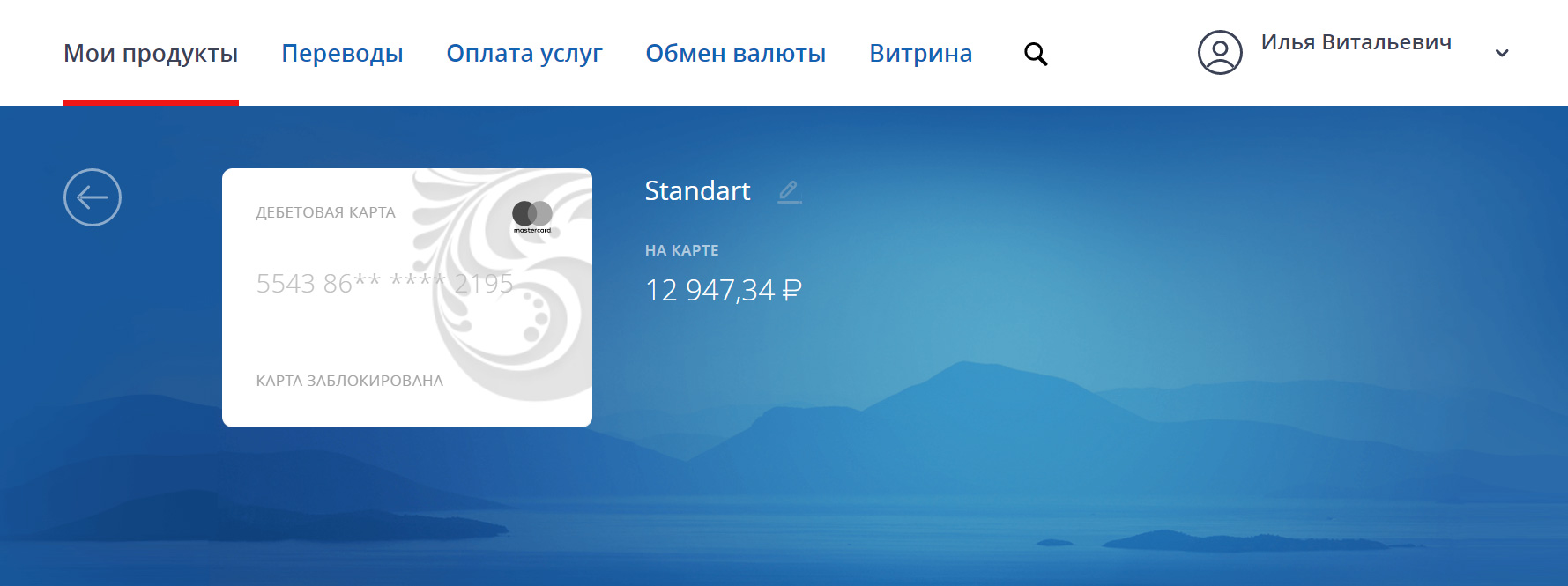Image resolution: width=1568 pixels, height=586 pixels.
Task: Click the Mastercard logo on the card
Action: [532, 216]
